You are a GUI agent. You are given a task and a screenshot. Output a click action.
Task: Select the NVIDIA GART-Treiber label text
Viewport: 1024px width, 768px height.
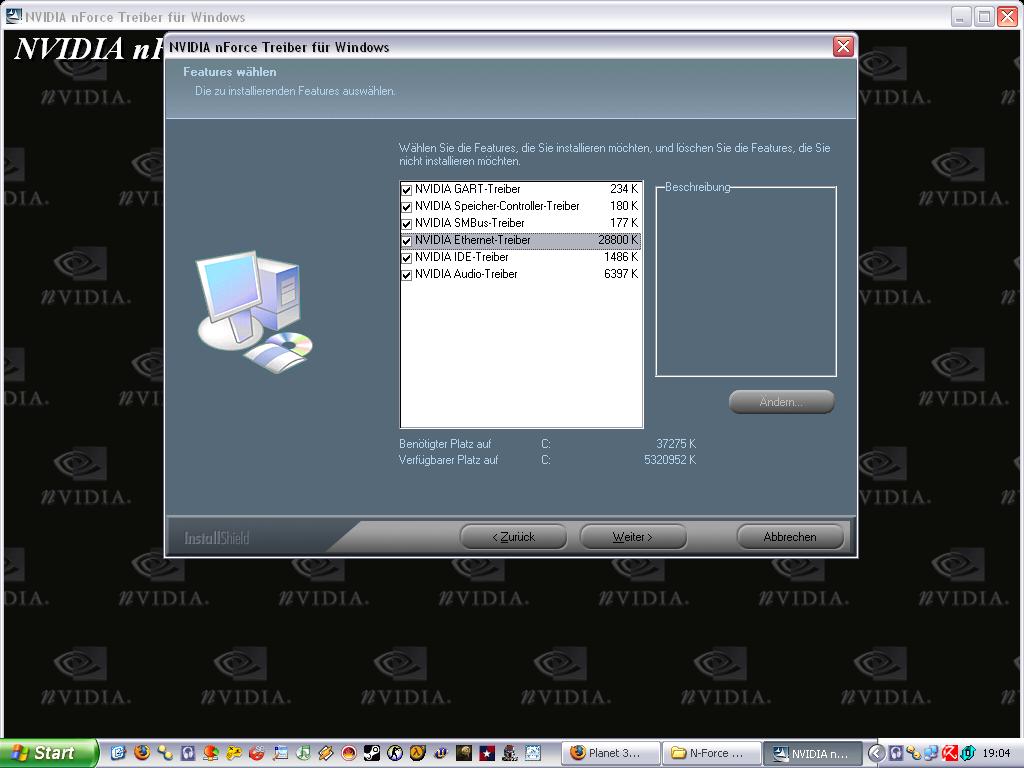[468, 189]
